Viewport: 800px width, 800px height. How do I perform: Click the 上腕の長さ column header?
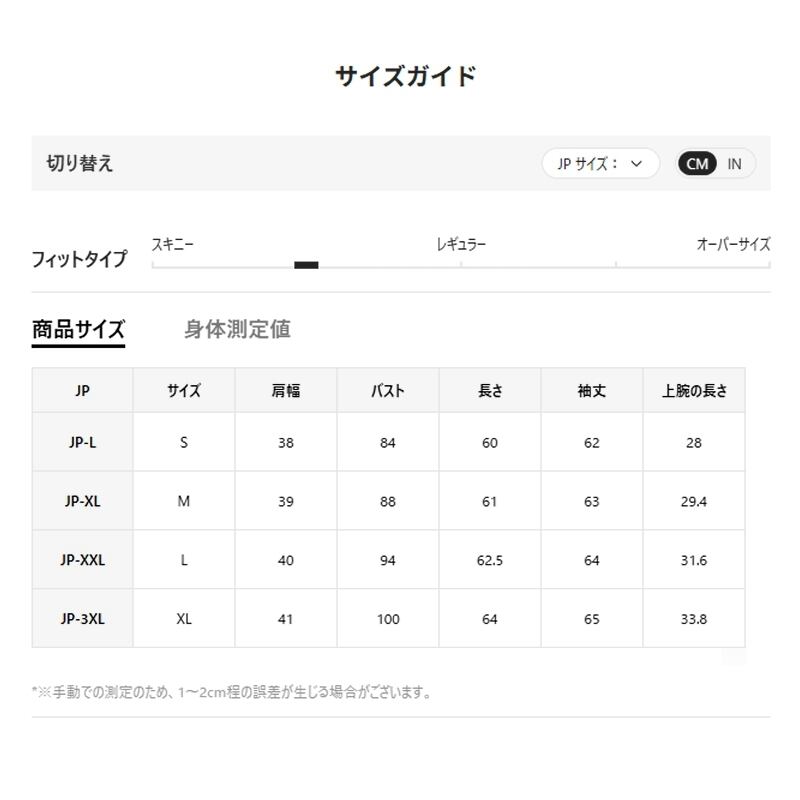click(694, 390)
